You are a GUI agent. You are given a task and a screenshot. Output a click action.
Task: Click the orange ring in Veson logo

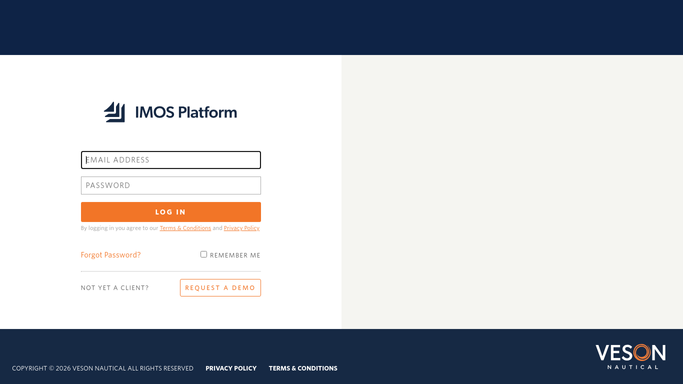[642, 352]
